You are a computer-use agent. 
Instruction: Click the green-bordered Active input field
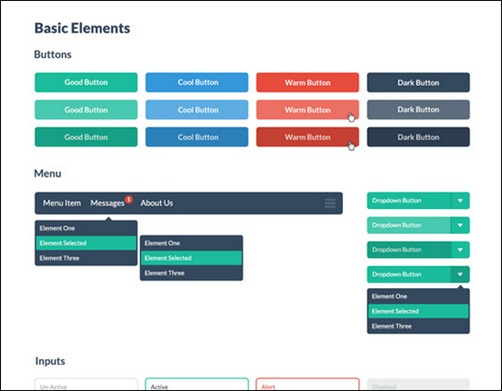(x=197, y=384)
